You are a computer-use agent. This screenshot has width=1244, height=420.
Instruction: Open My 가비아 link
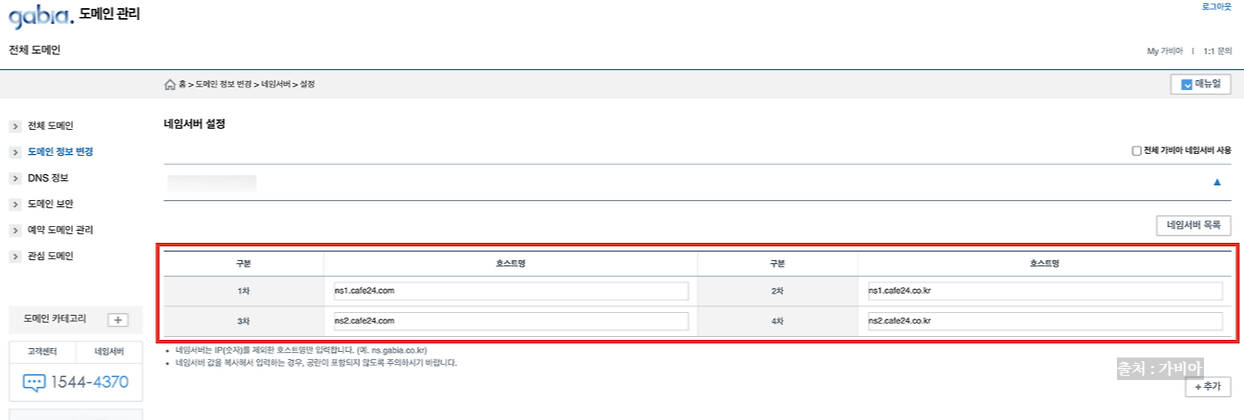click(x=1164, y=50)
